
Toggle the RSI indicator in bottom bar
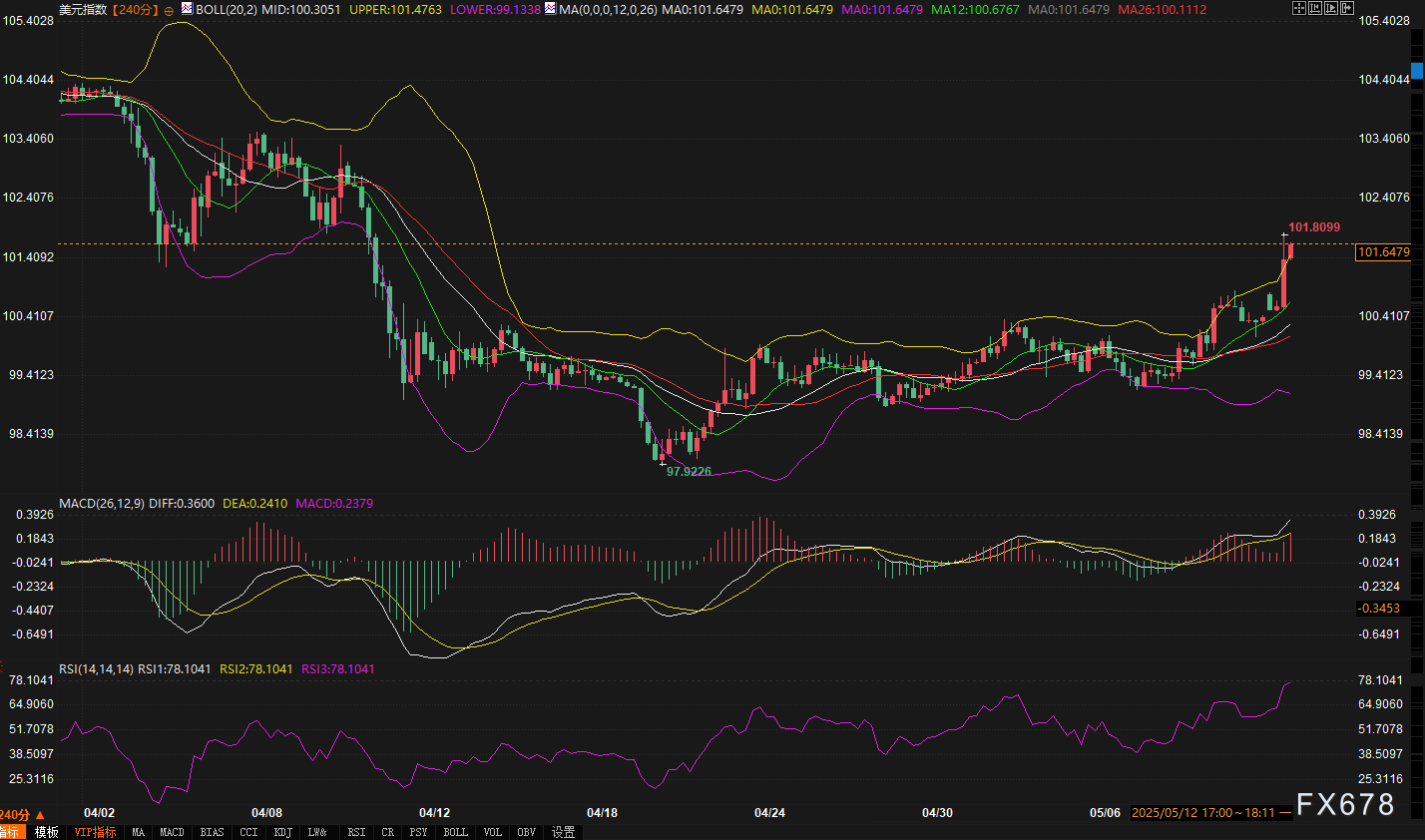pyautogui.click(x=355, y=832)
